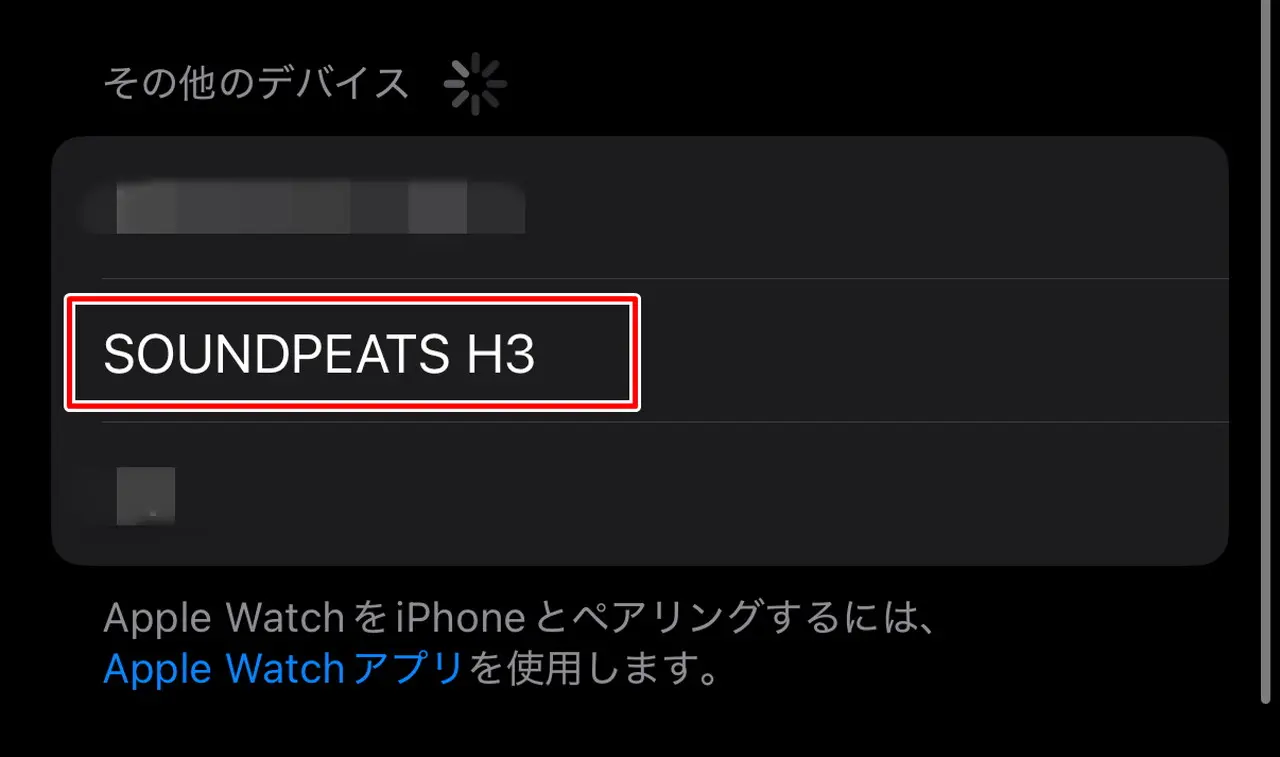
Task: Tap the blue Apple Watch words in the link
Action: tap(210, 668)
